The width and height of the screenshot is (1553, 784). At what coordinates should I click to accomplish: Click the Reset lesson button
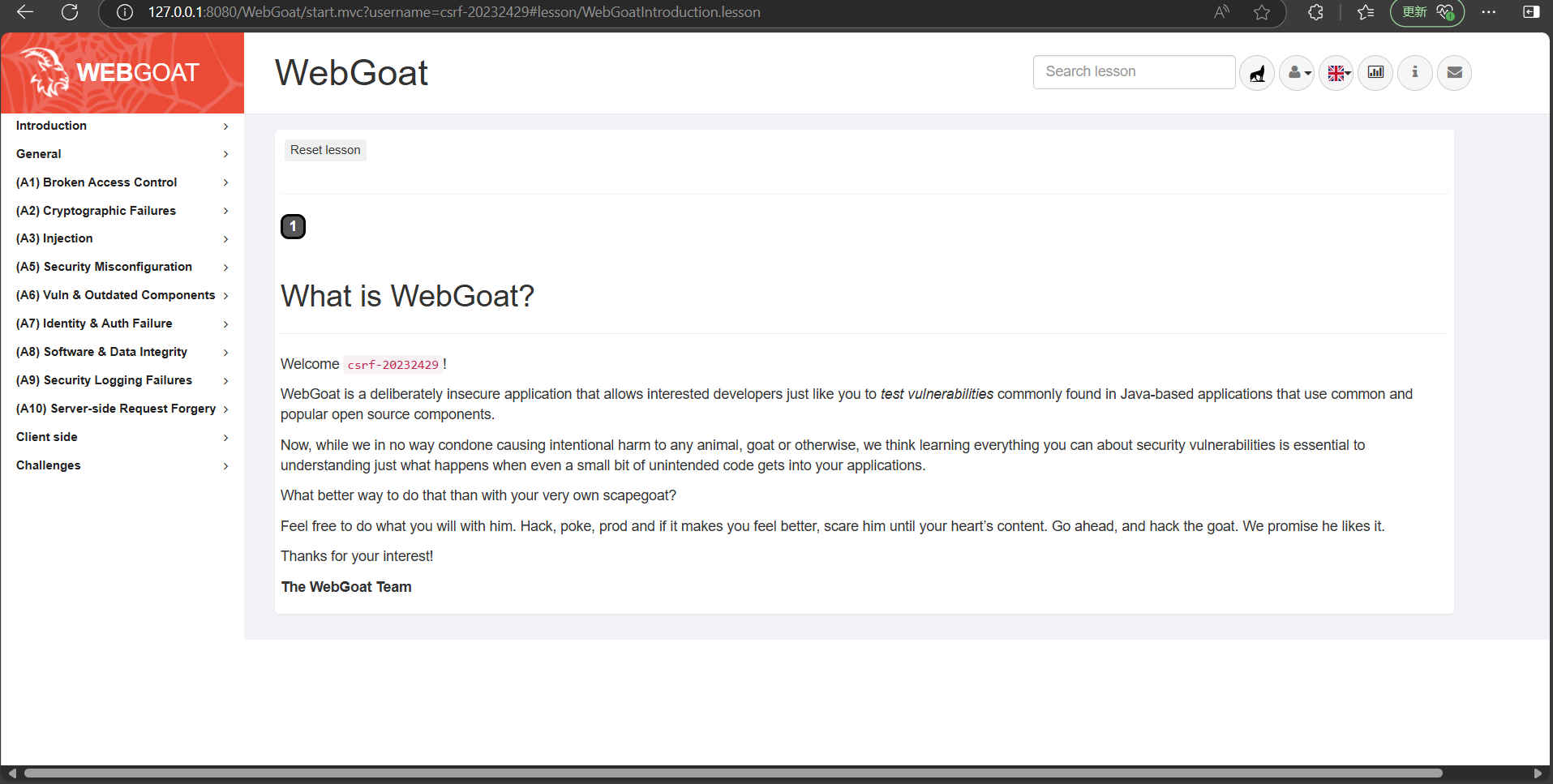[325, 150]
